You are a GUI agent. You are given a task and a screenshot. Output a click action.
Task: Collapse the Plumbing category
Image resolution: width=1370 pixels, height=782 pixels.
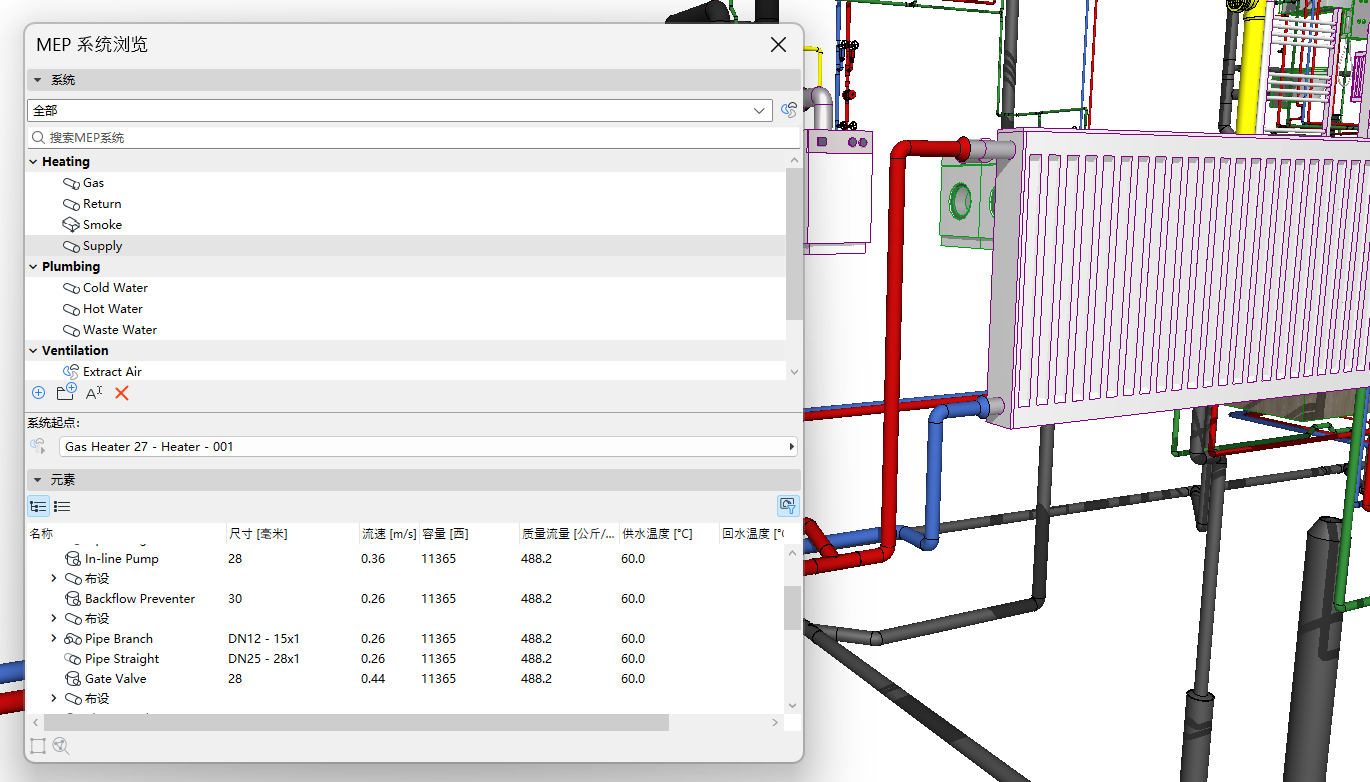click(31, 266)
